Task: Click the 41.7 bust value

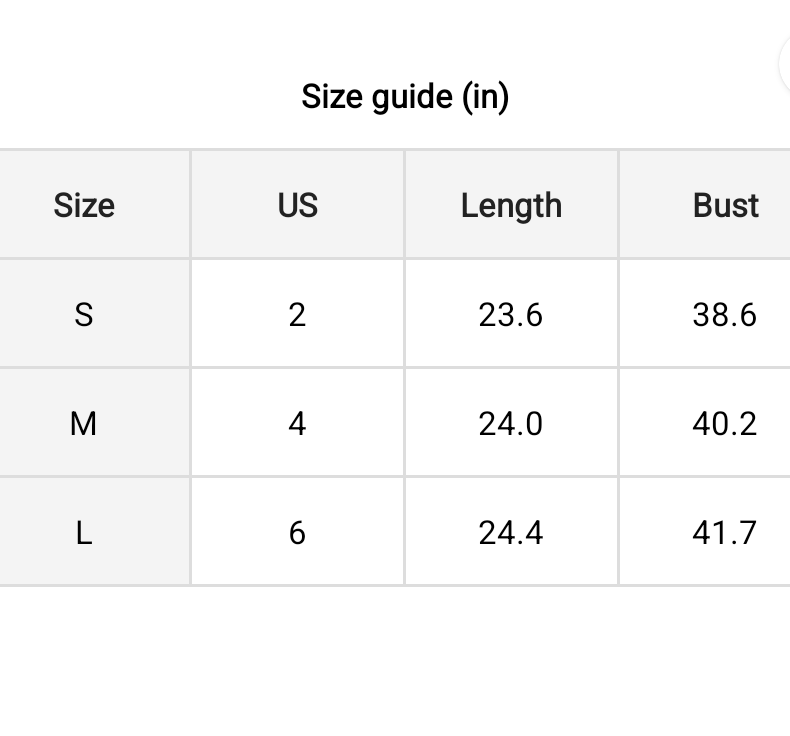Action: [725, 533]
